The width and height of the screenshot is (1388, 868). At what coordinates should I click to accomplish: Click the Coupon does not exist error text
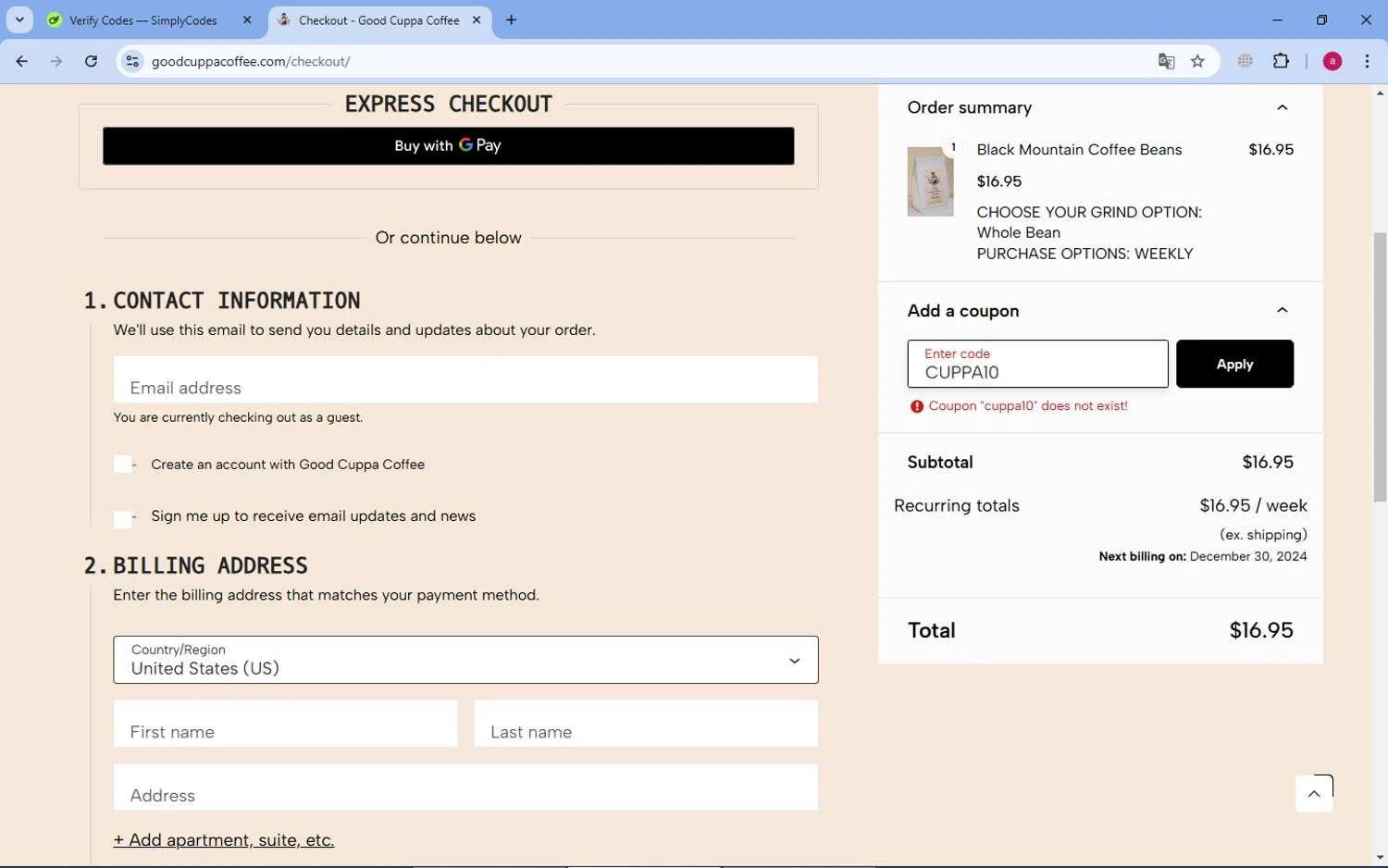pos(1028,406)
